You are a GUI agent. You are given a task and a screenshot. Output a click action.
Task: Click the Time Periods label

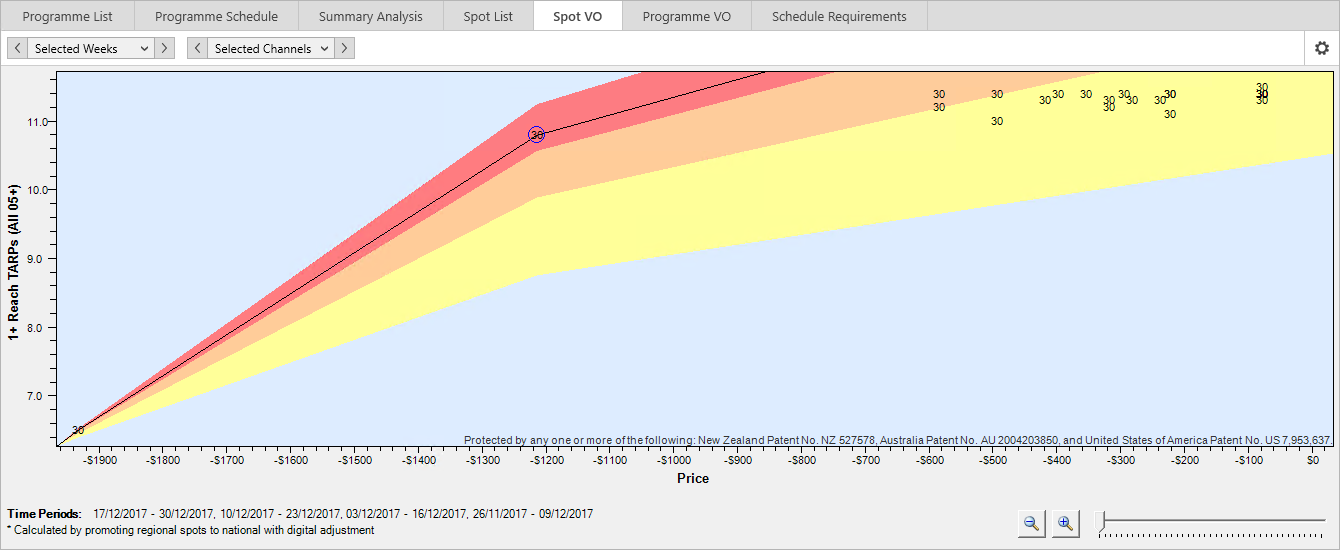44,514
